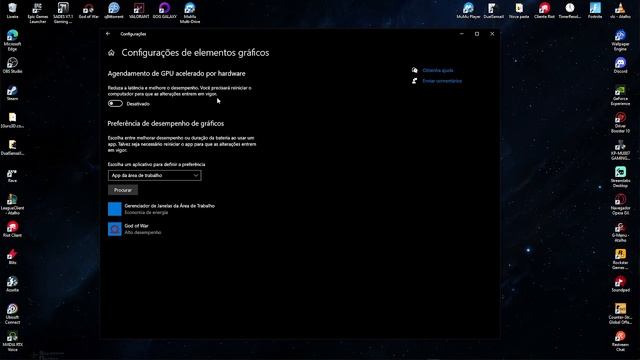Select Gerenciador de Janelas da Área de Trabalho entry
The width and height of the screenshot is (640, 360).
click(162, 209)
